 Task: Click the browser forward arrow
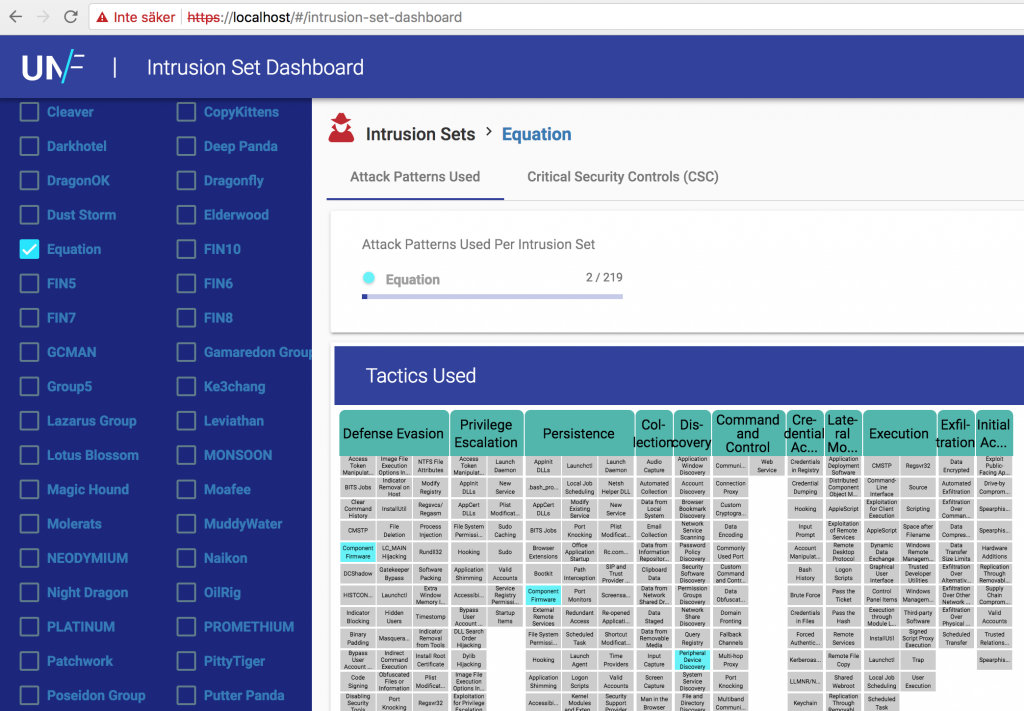tap(42, 17)
